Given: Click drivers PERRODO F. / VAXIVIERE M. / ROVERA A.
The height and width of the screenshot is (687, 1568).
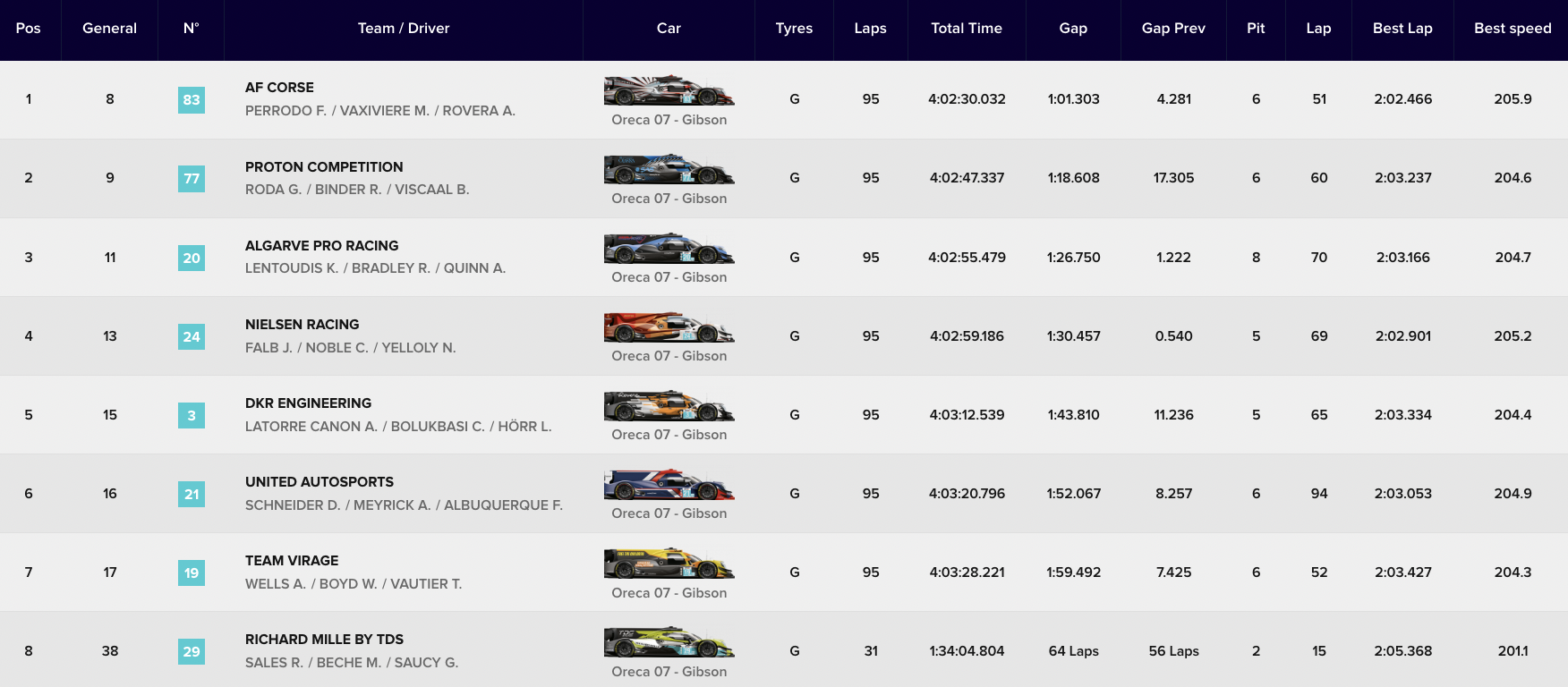Looking at the screenshot, I should click(380, 111).
